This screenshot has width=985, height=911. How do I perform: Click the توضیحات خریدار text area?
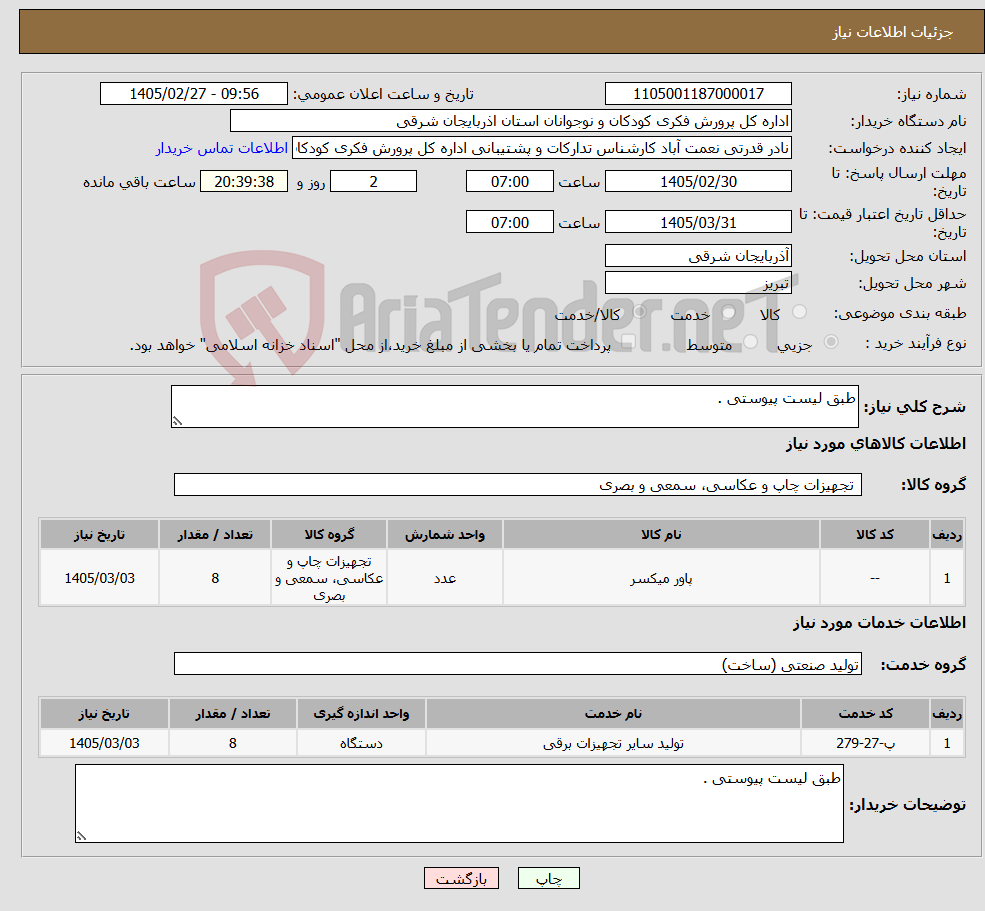(459, 803)
